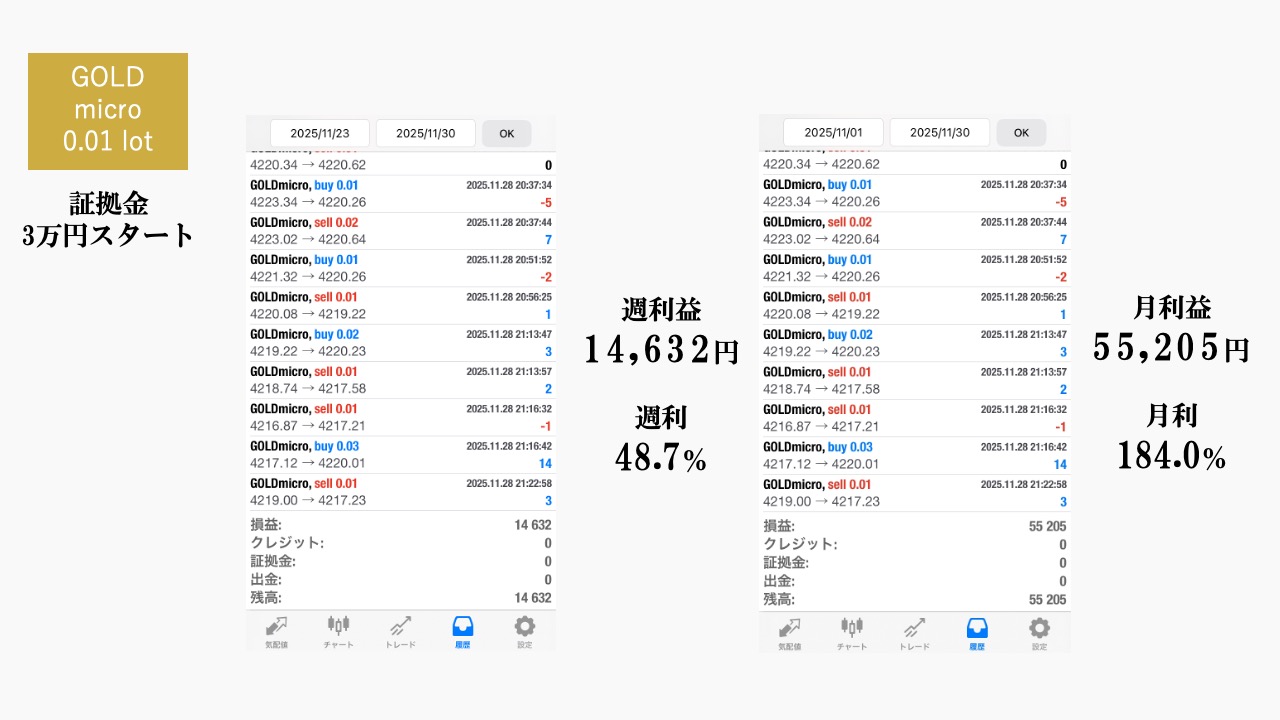Tap Trade (トレード) icon in left weekly panel
Image resolution: width=1280 pixels, height=720 pixels.
pos(400,631)
